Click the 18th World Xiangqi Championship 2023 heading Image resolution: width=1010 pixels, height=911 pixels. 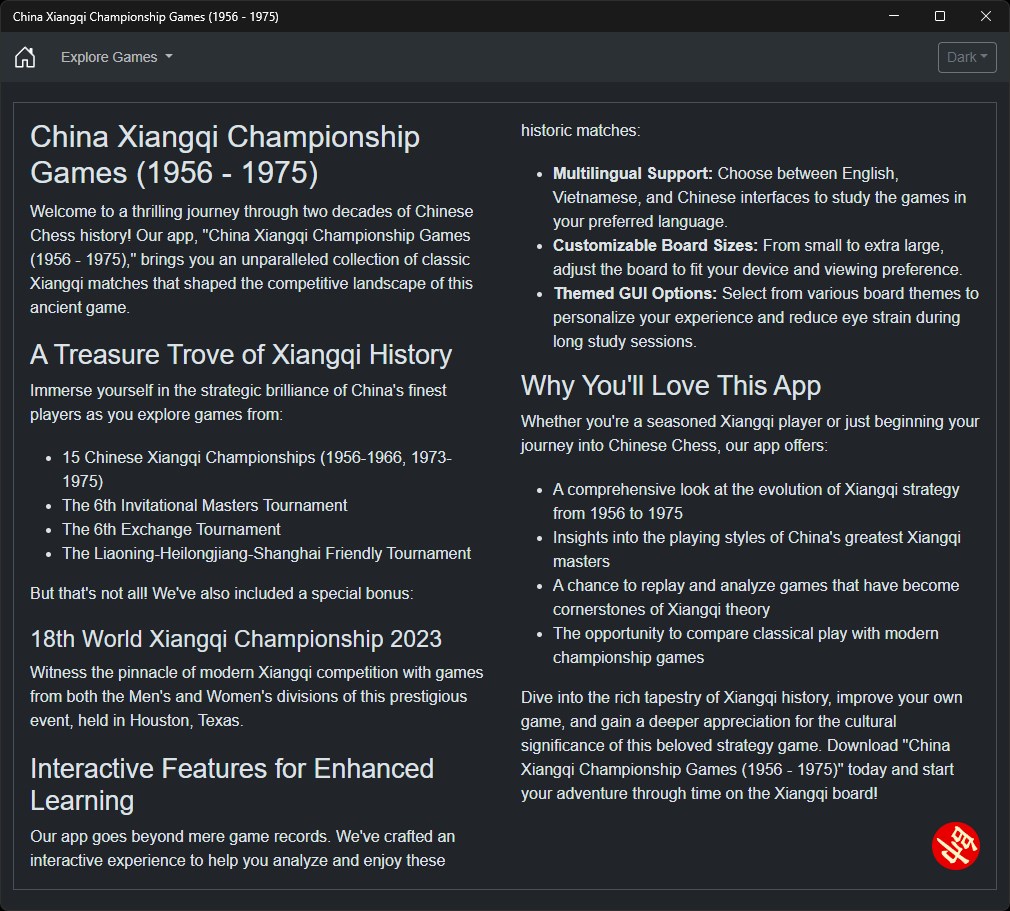tap(236, 638)
